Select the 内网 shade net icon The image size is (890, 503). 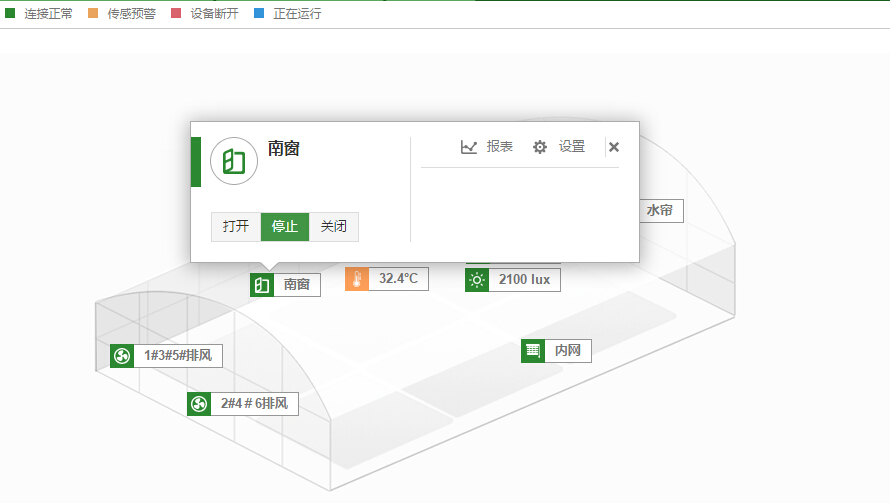533,351
